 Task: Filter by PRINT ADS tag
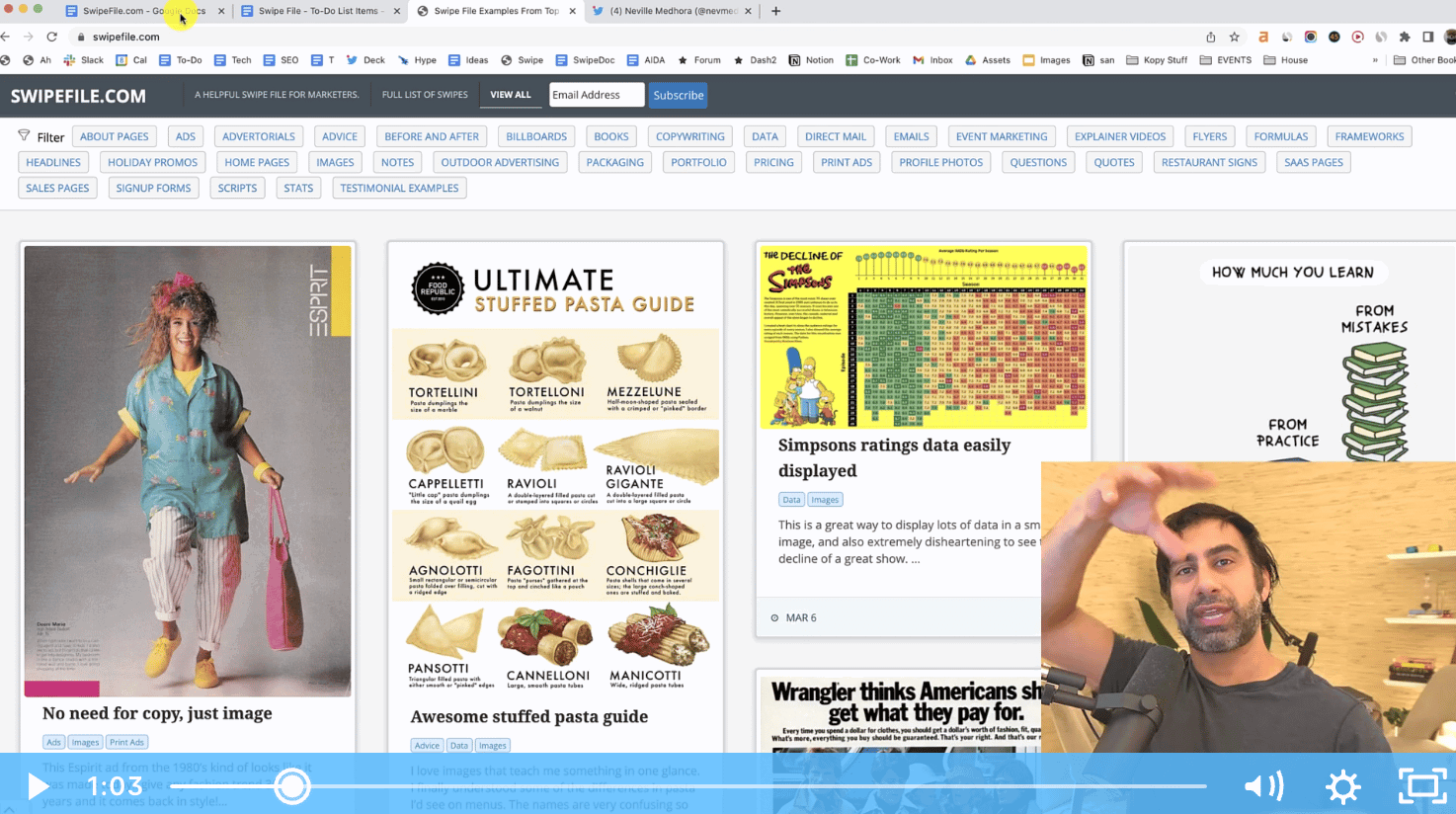point(847,162)
